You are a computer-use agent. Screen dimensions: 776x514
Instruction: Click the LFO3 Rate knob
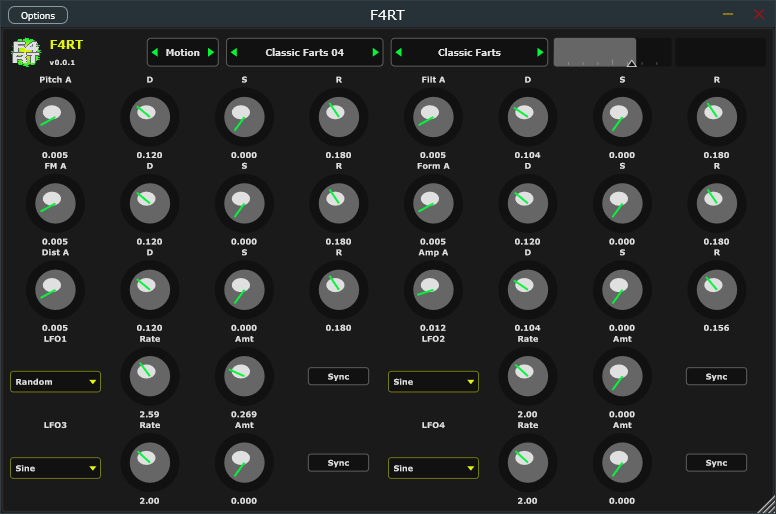click(149, 463)
